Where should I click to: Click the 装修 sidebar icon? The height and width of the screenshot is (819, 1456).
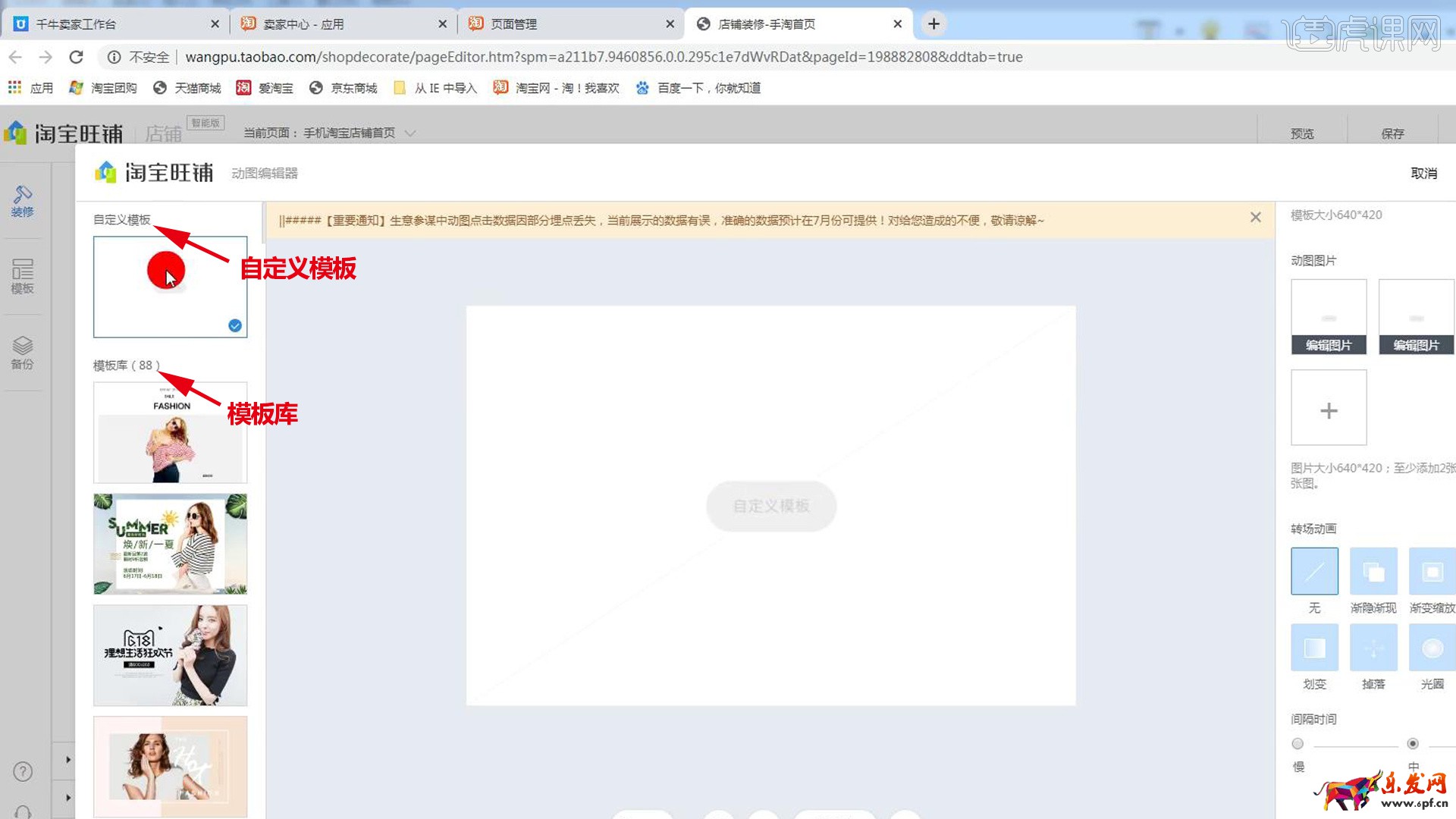[x=22, y=201]
